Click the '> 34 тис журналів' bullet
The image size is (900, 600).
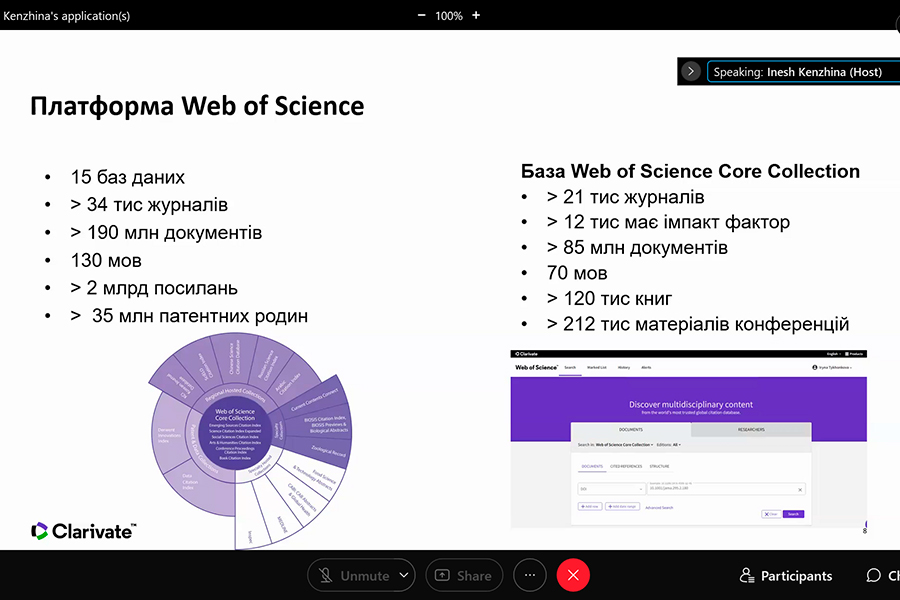149,205
